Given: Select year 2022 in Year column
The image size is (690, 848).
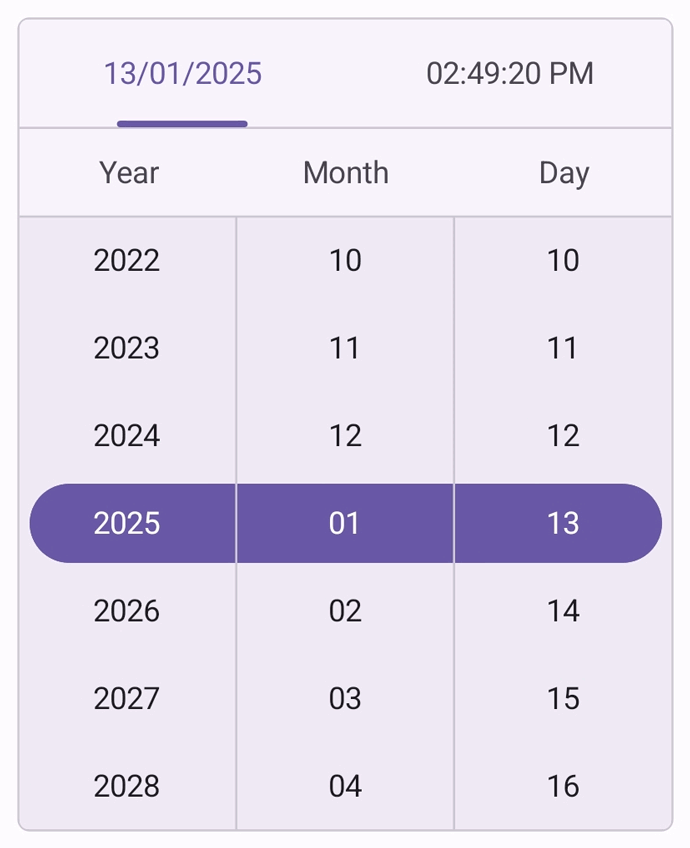Looking at the screenshot, I should 127,261.
